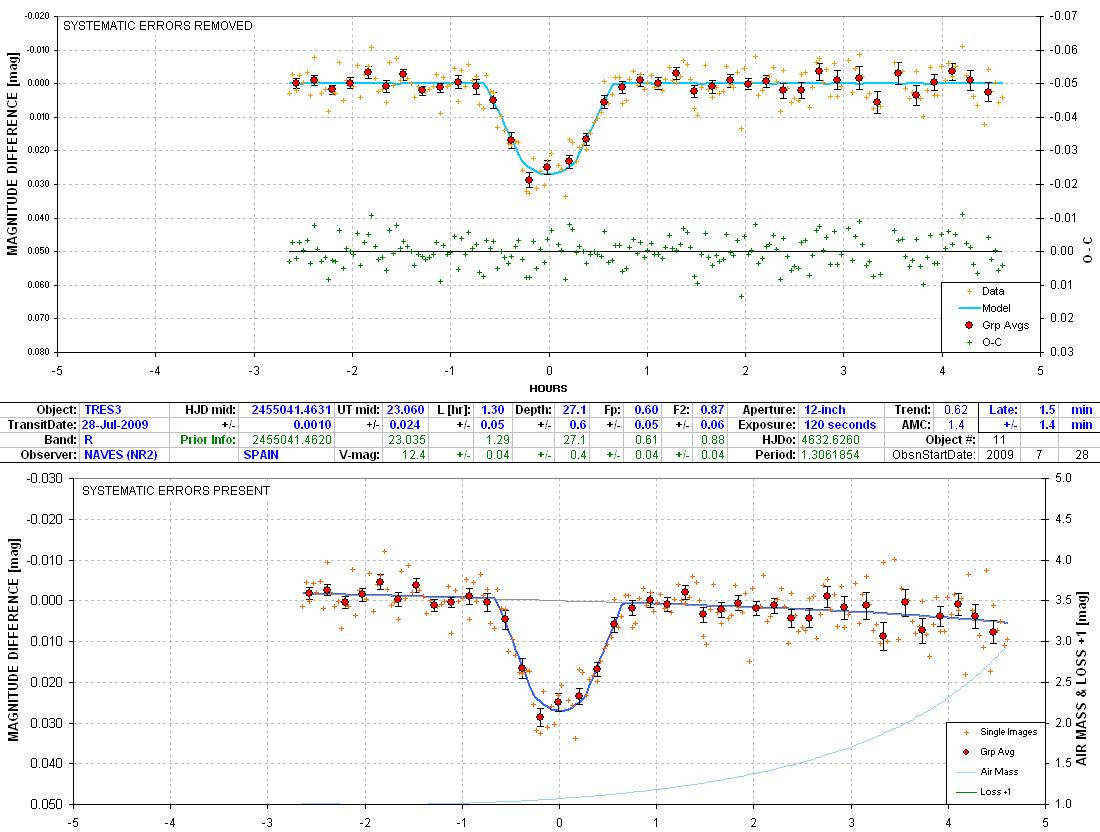Select the transit date cell '28-Jul-2009'
Viewport: 1100px width, 832px height.
pos(114,424)
